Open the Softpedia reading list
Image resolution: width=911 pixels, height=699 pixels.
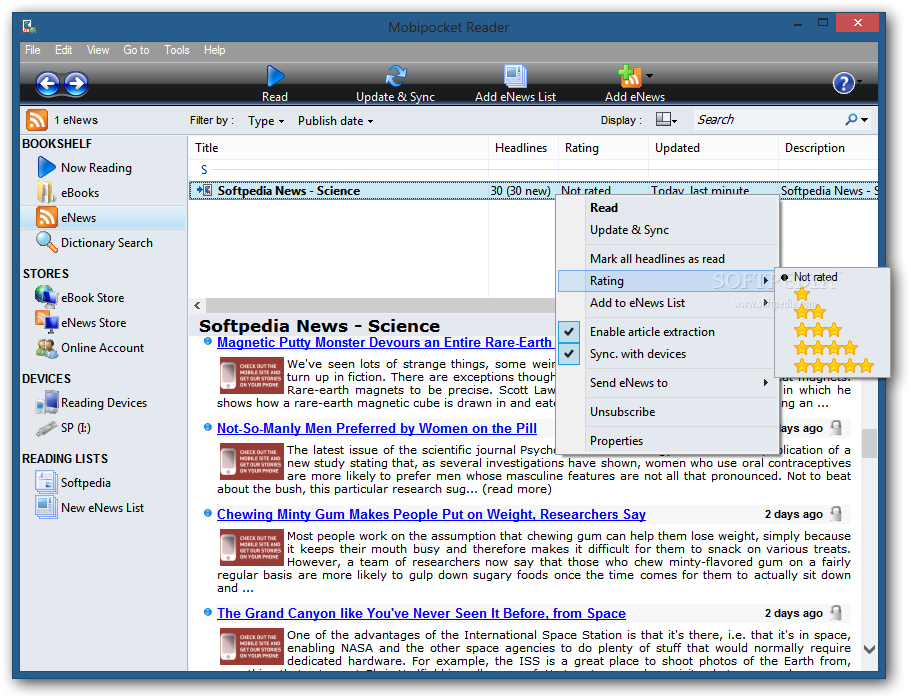tap(73, 482)
